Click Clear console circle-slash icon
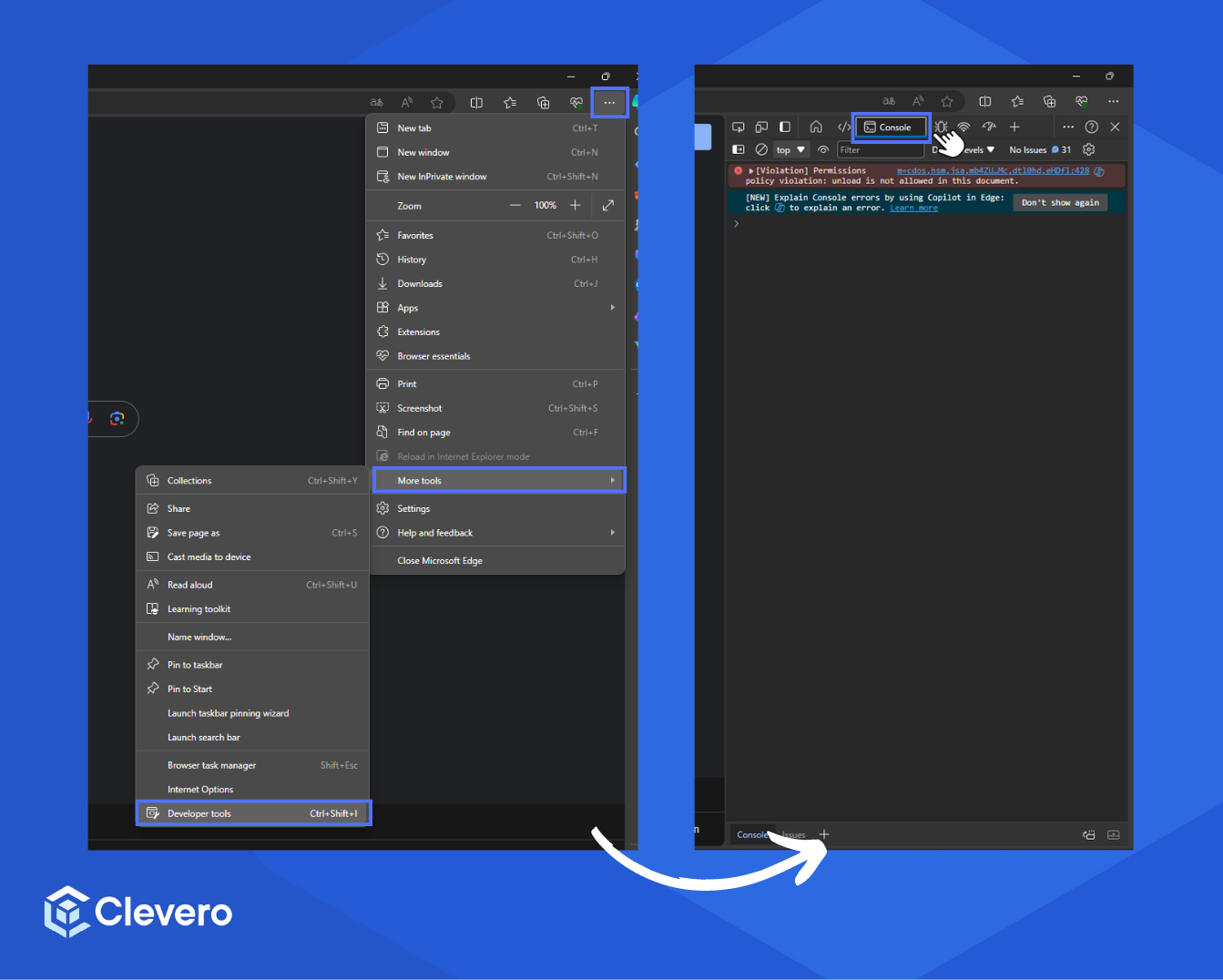The image size is (1223, 980). click(x=761, y=149)
